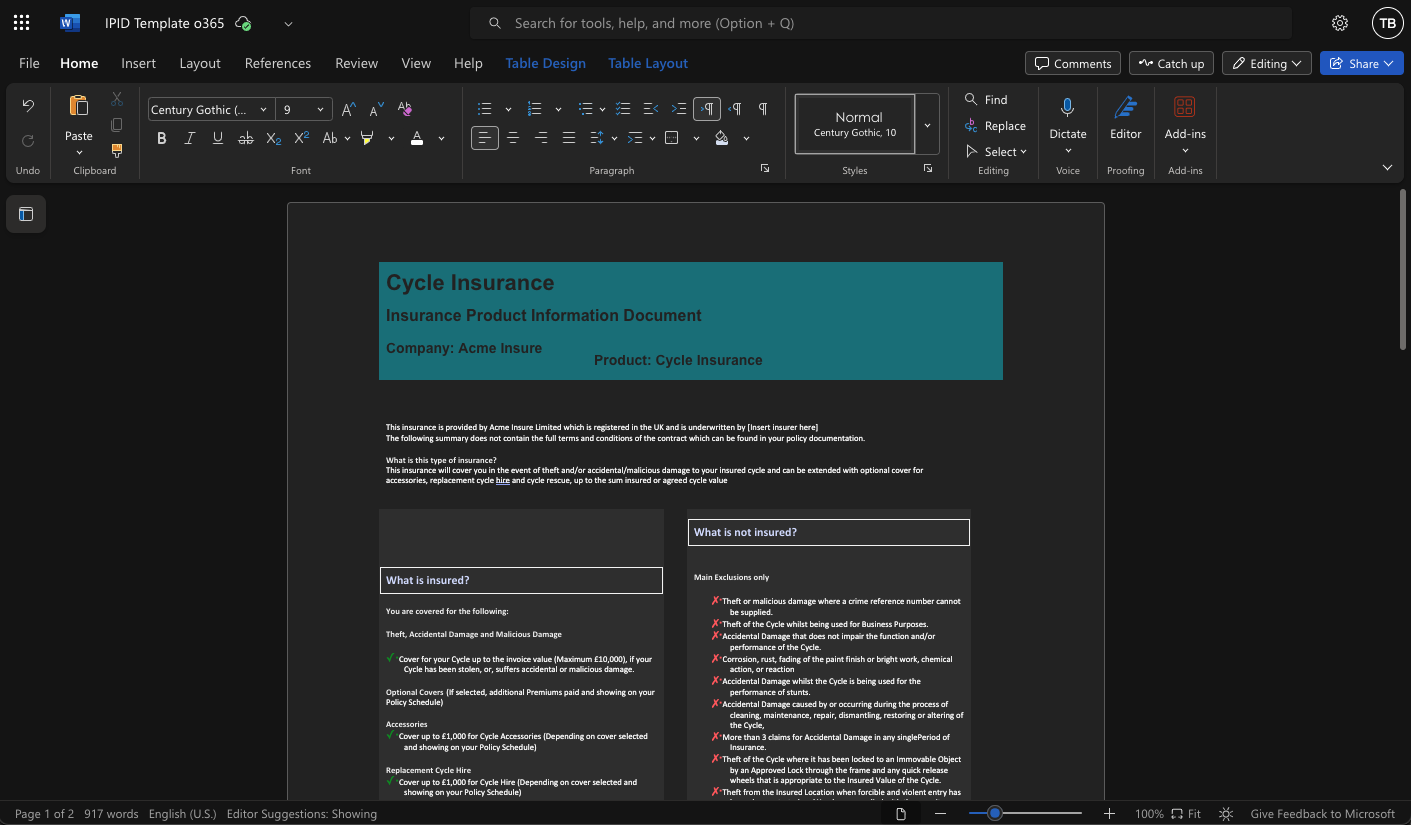Toggle Italic formatting
Viewport: 1411px width, 825px height.
coord(189,138)
